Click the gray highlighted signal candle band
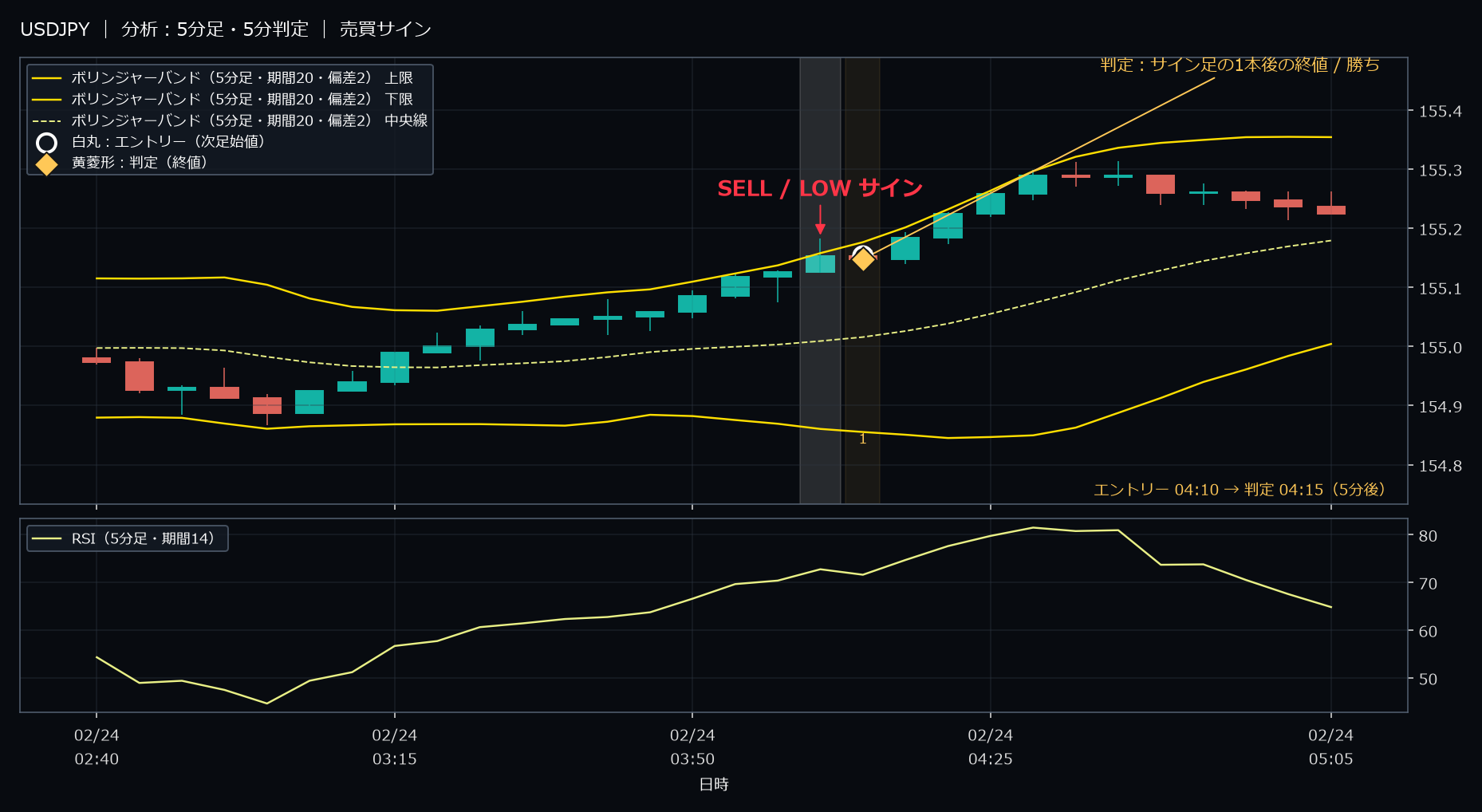Image resolution: width=1482 pixels, height=812 pixels. (x=820, y=280)
